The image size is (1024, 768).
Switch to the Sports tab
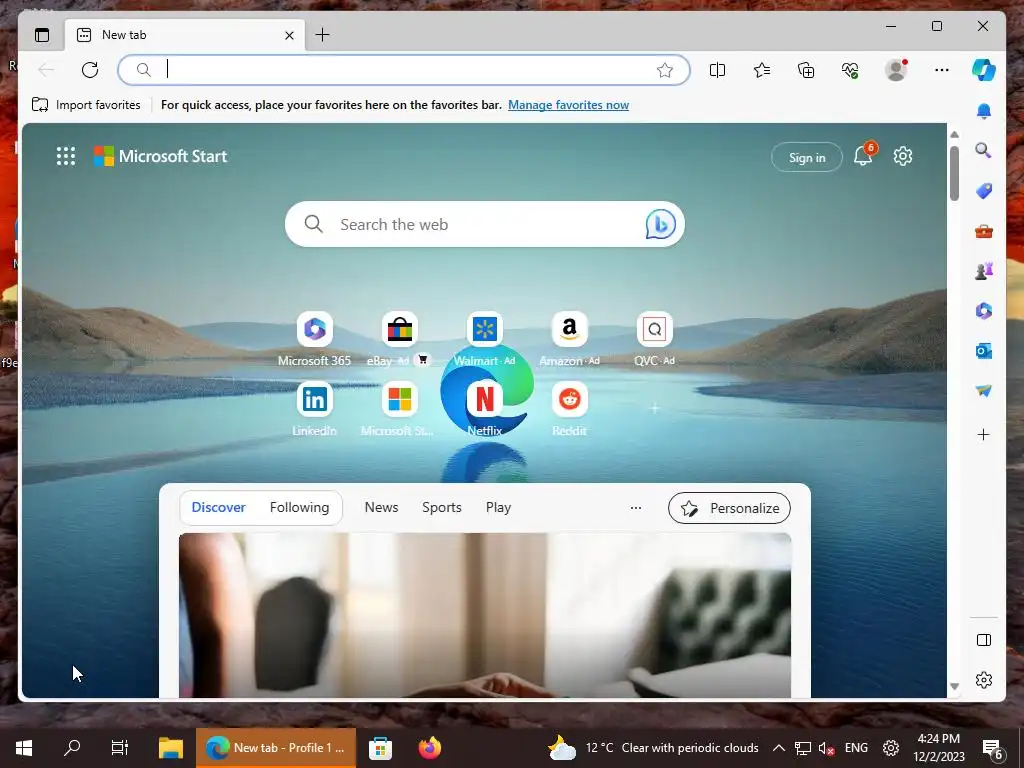441,507
